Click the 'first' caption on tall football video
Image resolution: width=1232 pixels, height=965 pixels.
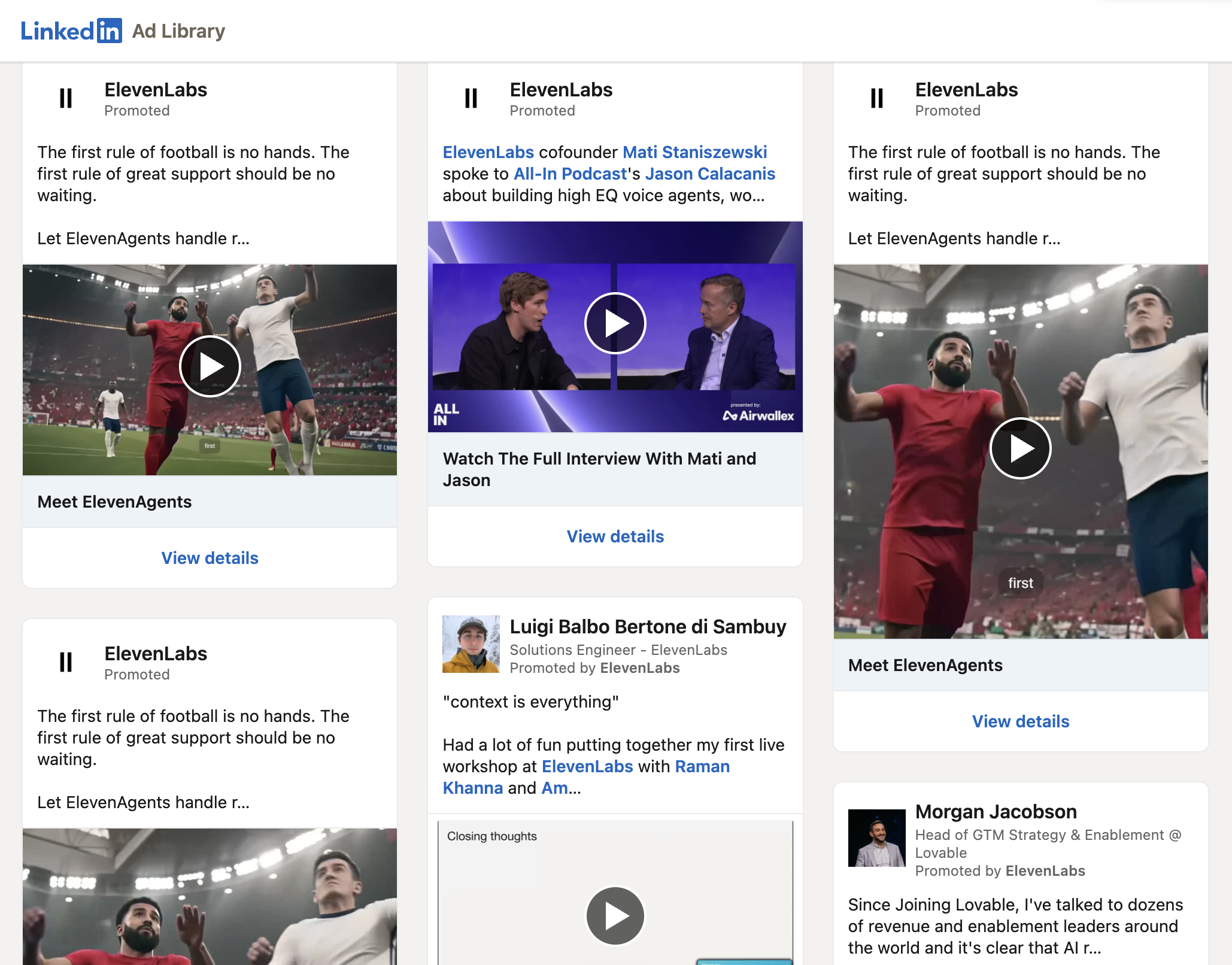click(x=1021, y=583)
